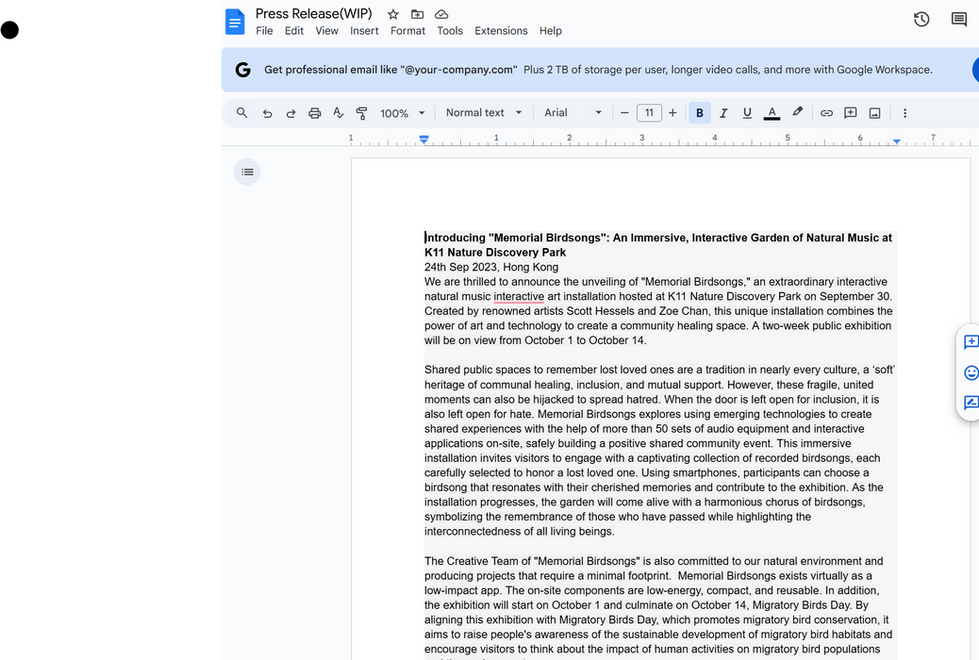Run spelling and grammar check icon

pyautogui.click(x=338, y=113)
